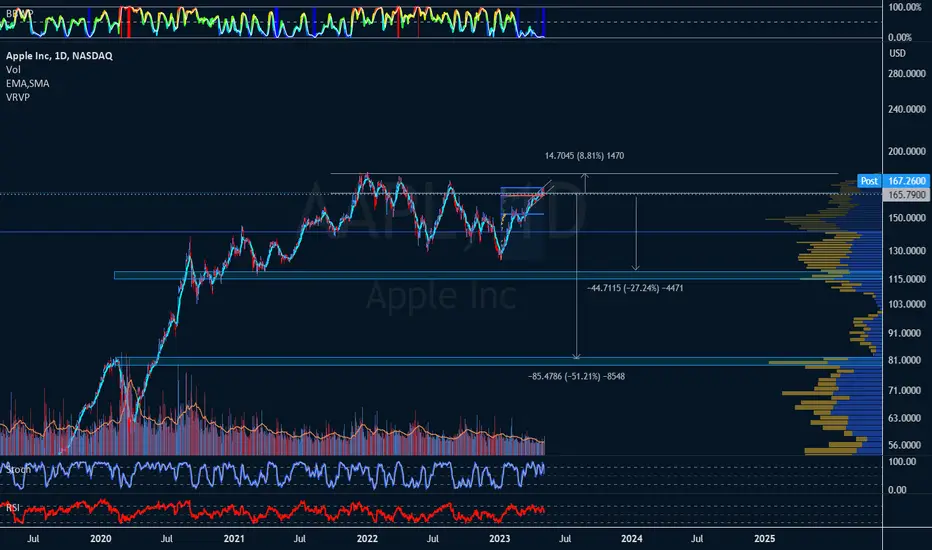Click the 71.0000 price axis label
Screen dimensions: 932x550
pos(905,391)
